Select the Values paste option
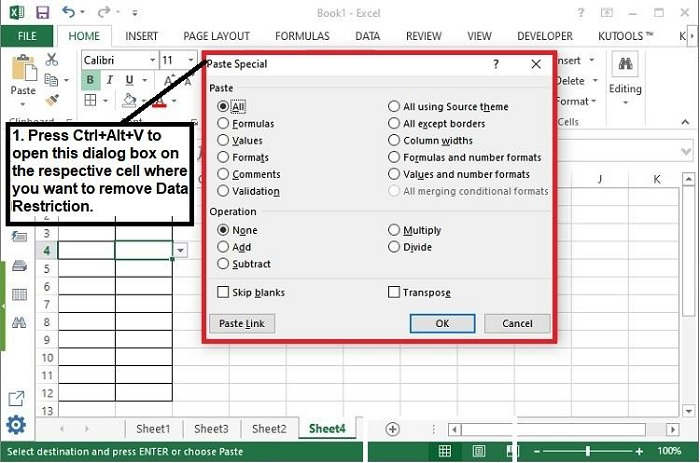The image size is (700, 463). 240,140
